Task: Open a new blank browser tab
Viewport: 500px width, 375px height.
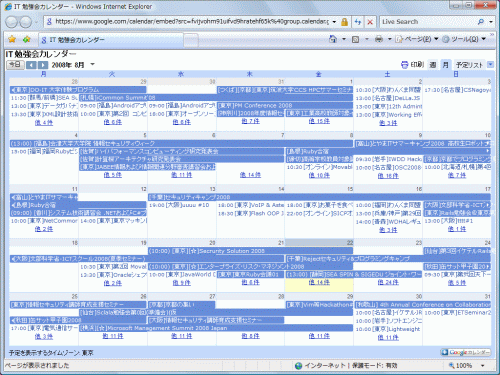Action: (191, 40)
